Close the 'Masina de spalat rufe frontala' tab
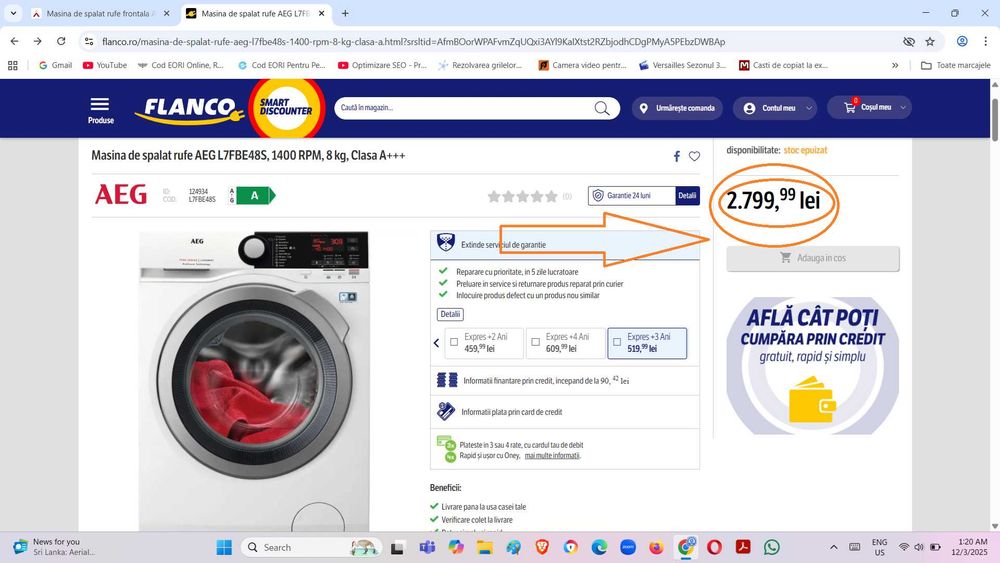 [x=166, y=13]
